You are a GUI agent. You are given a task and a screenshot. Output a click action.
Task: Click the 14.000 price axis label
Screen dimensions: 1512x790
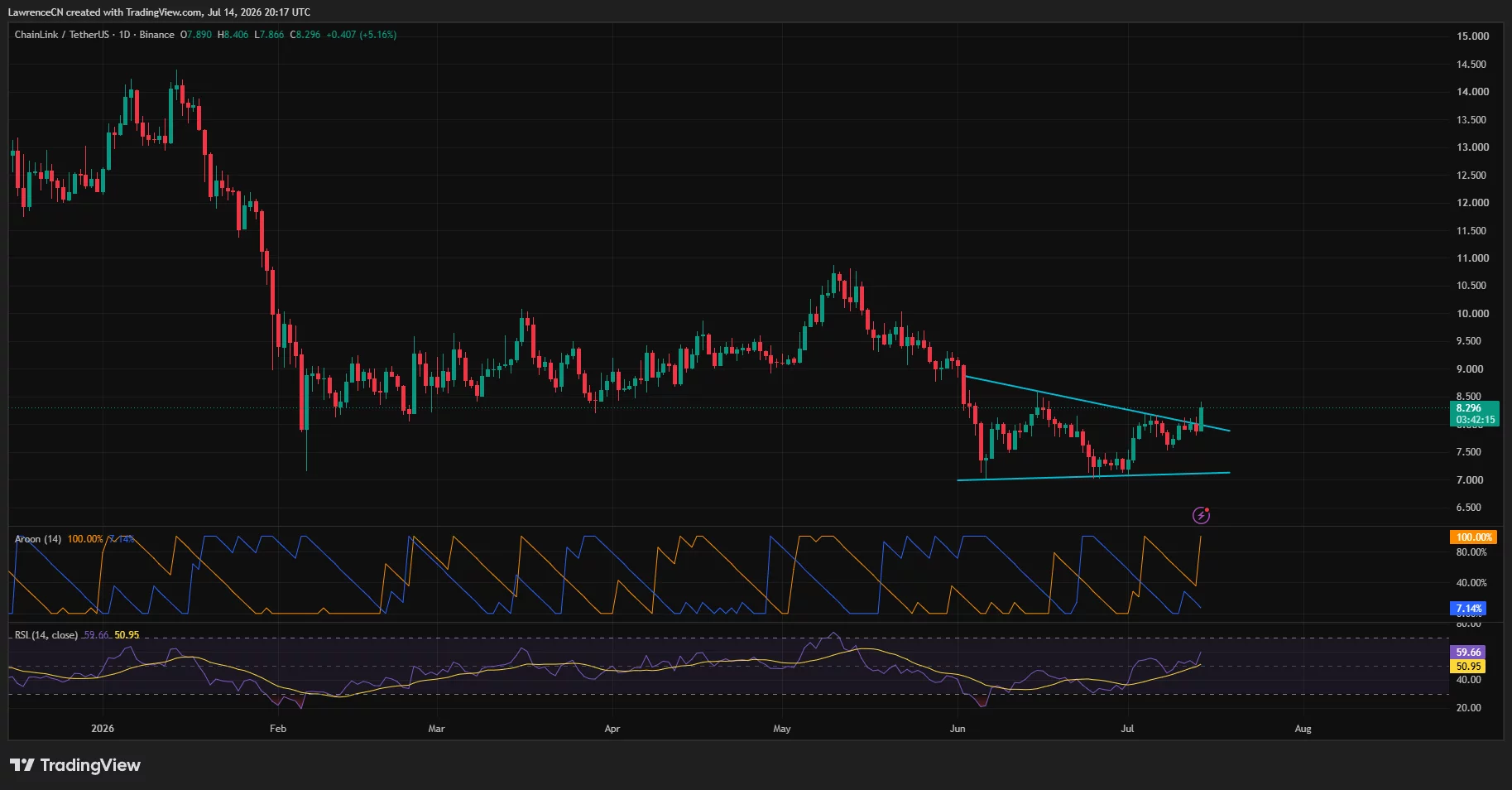(x=1472, y=92)
